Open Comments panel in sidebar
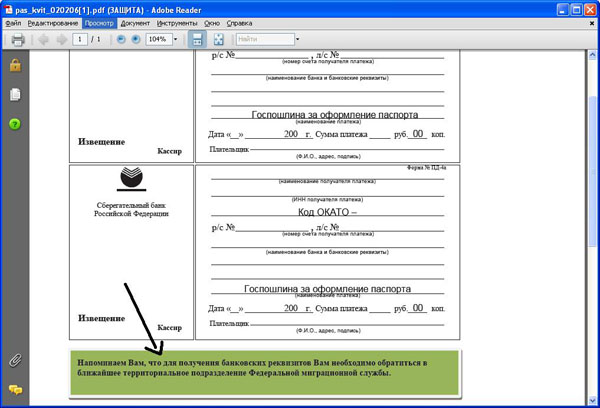 15,390
